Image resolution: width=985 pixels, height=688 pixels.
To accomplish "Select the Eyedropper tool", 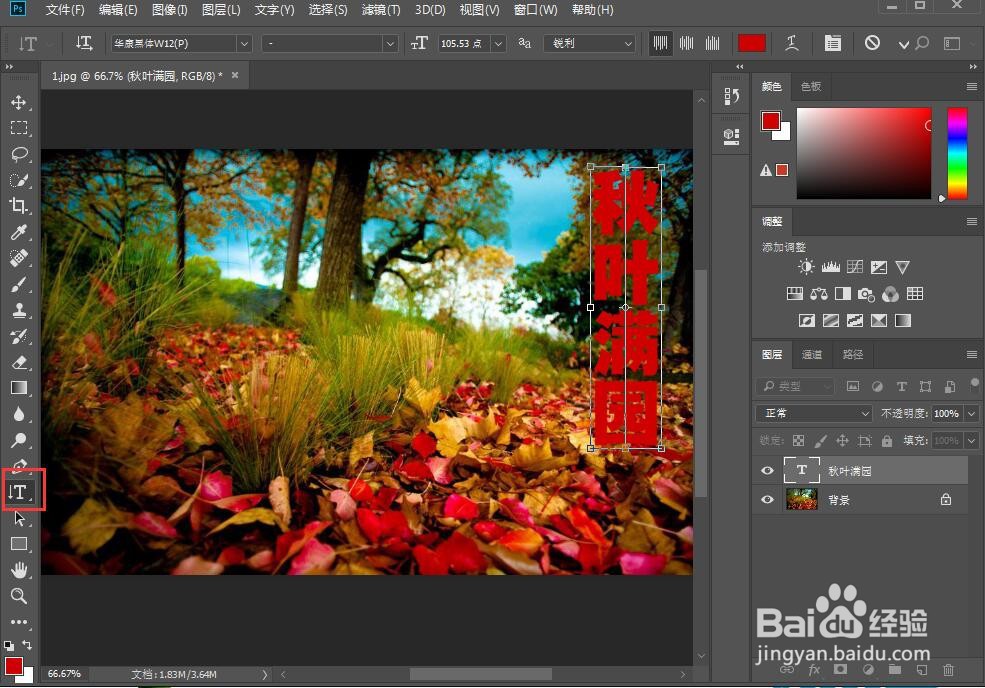I will click(18, 232).
